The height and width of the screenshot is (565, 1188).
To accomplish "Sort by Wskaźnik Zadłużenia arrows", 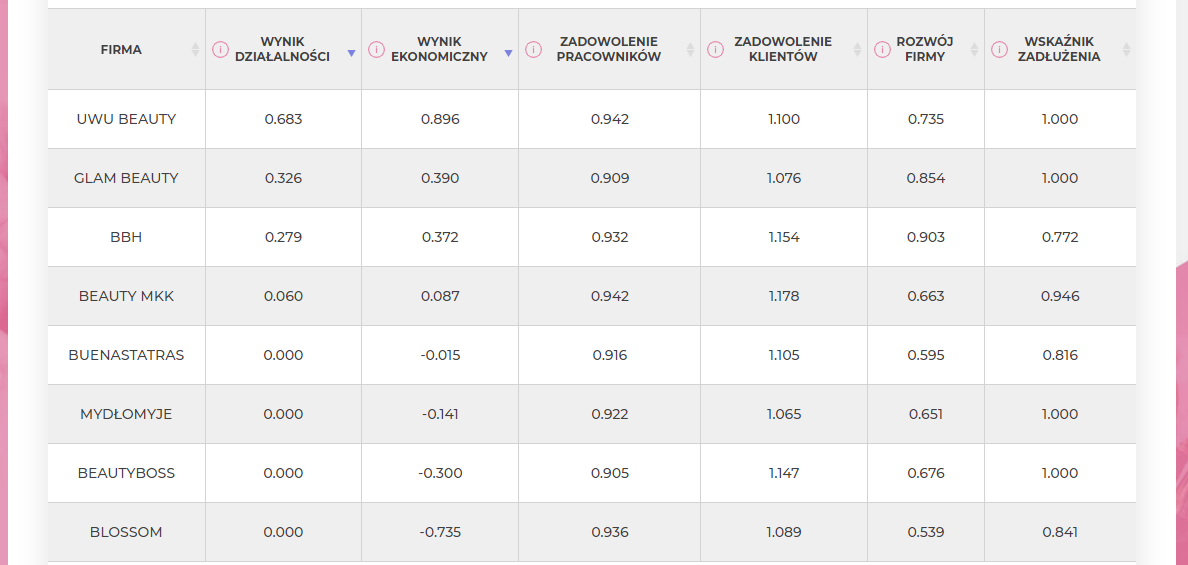I will 1126,50.
